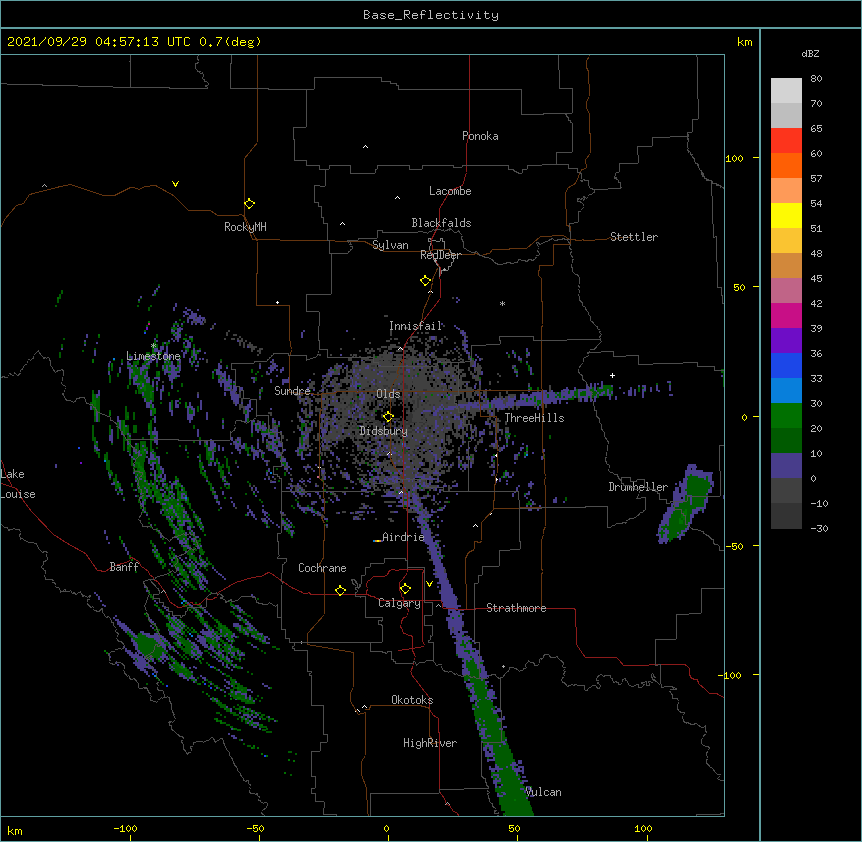Click the yellow diamond marker south of RedDeer
Image resolution: width=862 pixels, height=842 pixels.
point(426,281)
